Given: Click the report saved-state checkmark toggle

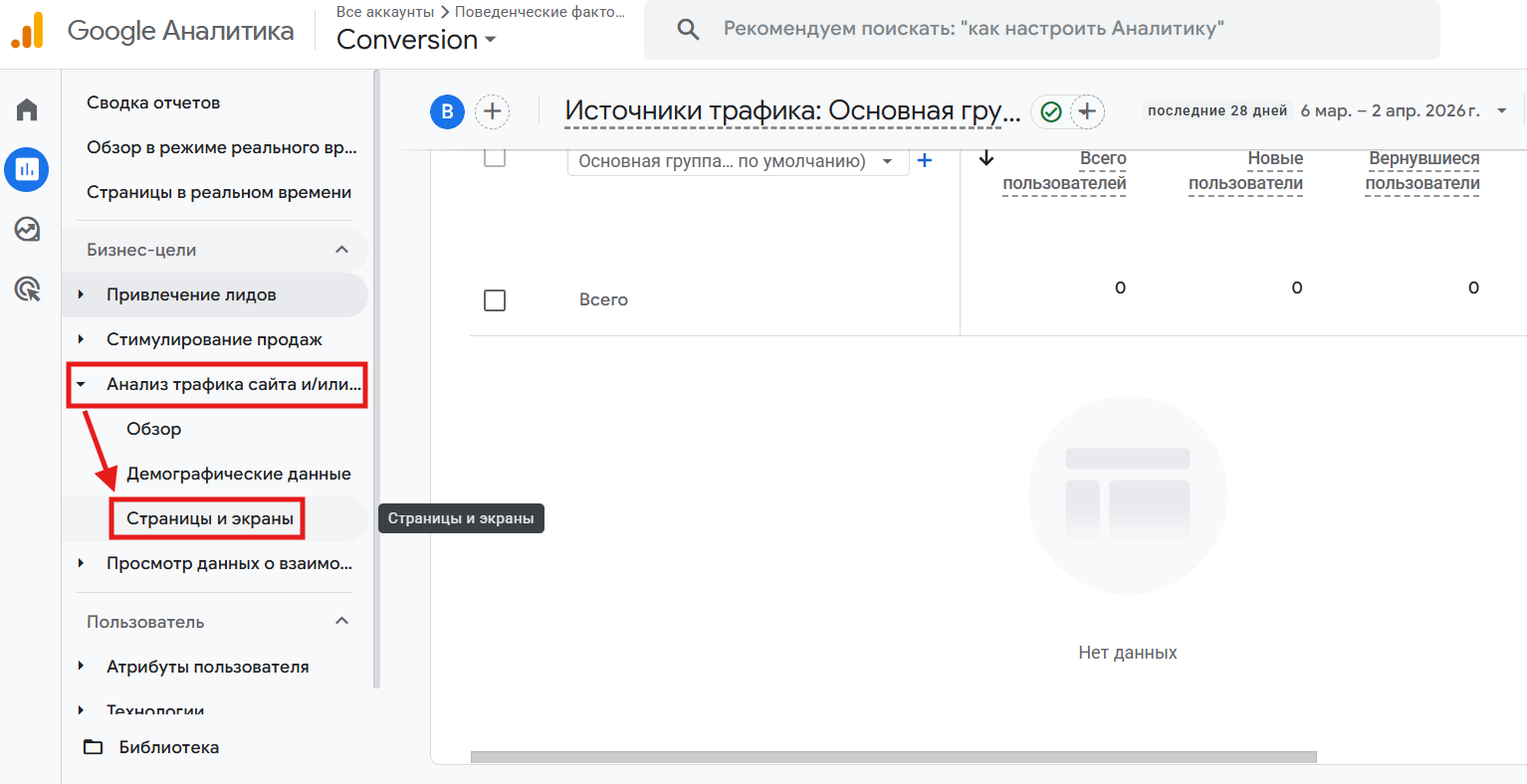Looking at the screenshot, I should tap(1050, 111).
